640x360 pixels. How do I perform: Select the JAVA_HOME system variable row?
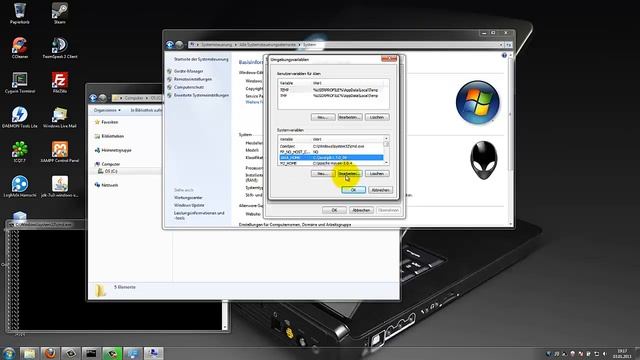tap(331, 158)
